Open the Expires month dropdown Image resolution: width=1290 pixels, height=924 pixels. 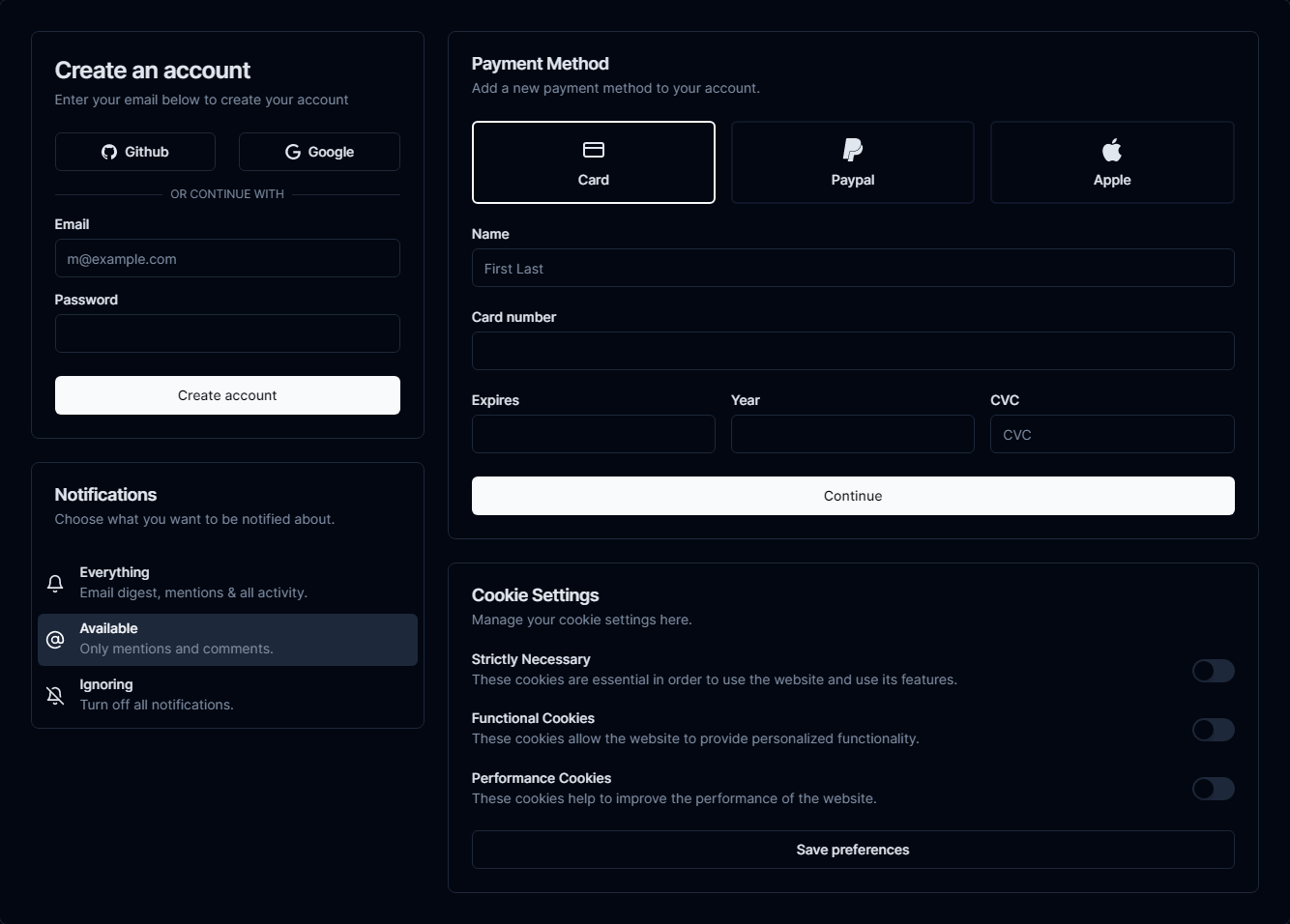[593, 434]
